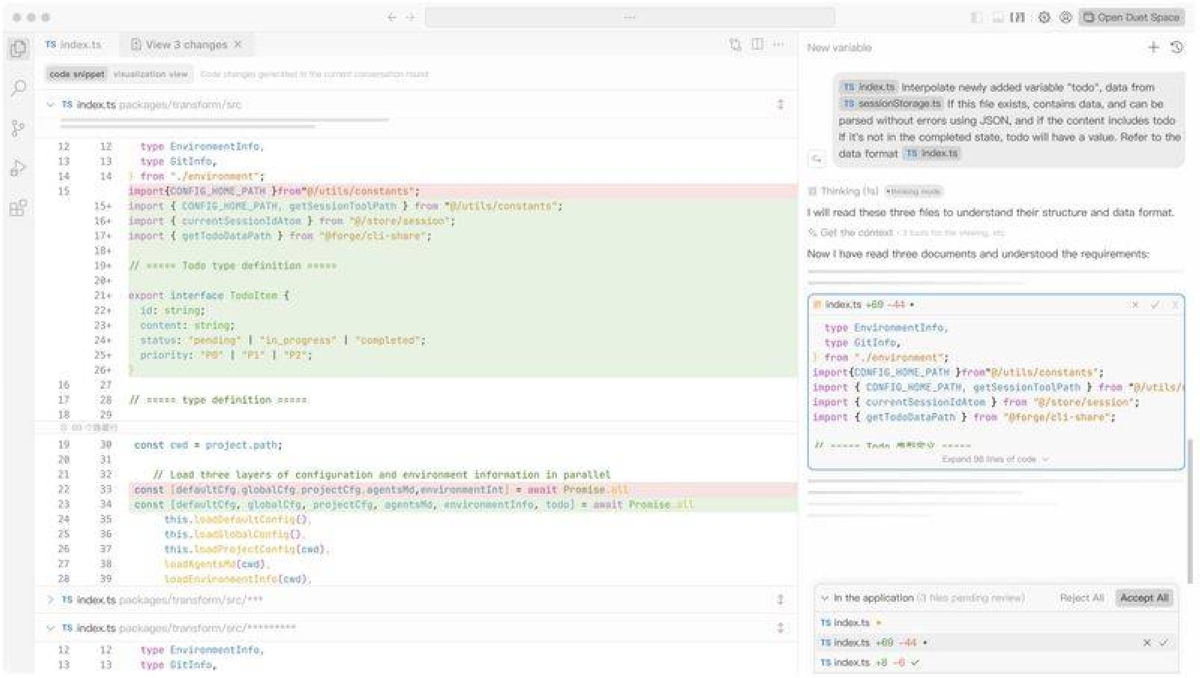The width and height of the screenshot is (1200, 678).
Task: Click the compare-changes icon in the editor toolbar
Action: (x=736, y=45)
